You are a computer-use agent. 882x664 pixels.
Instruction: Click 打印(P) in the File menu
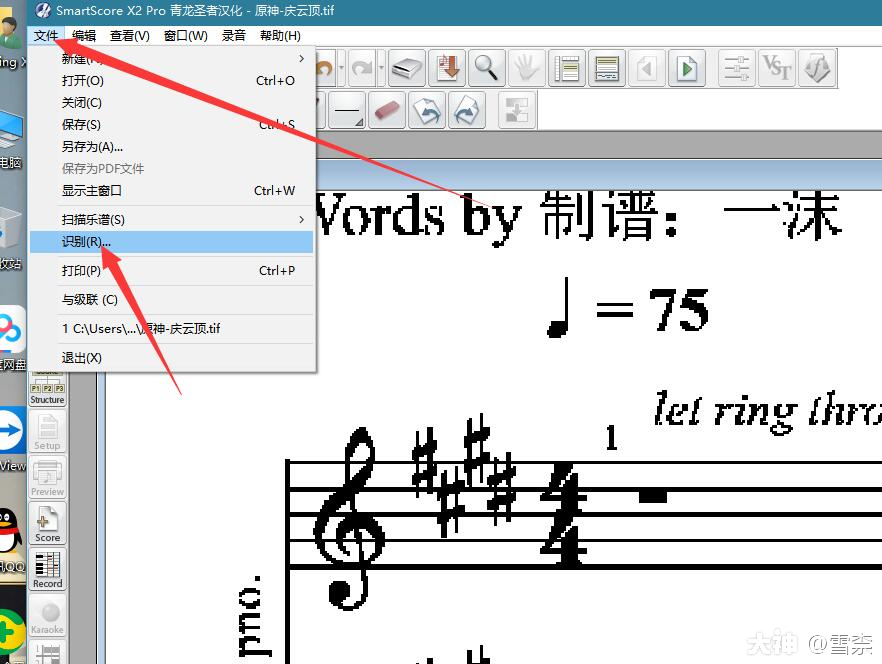click(x=81, y=271)
